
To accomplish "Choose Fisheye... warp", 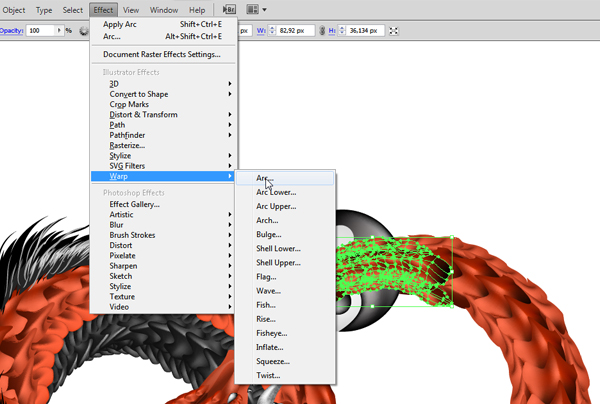I will click(x=285, y=333).
